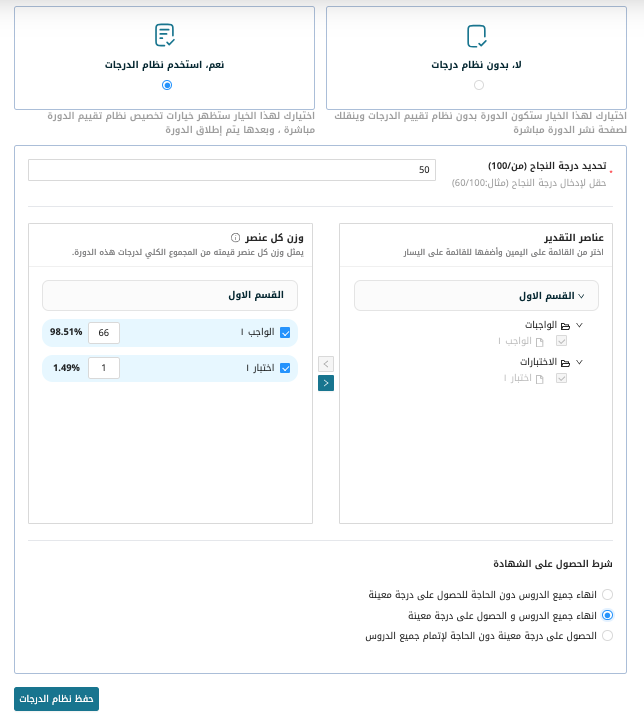Click the teal right-arrow transfer button
644x722 pixels.
click(326, 383)
